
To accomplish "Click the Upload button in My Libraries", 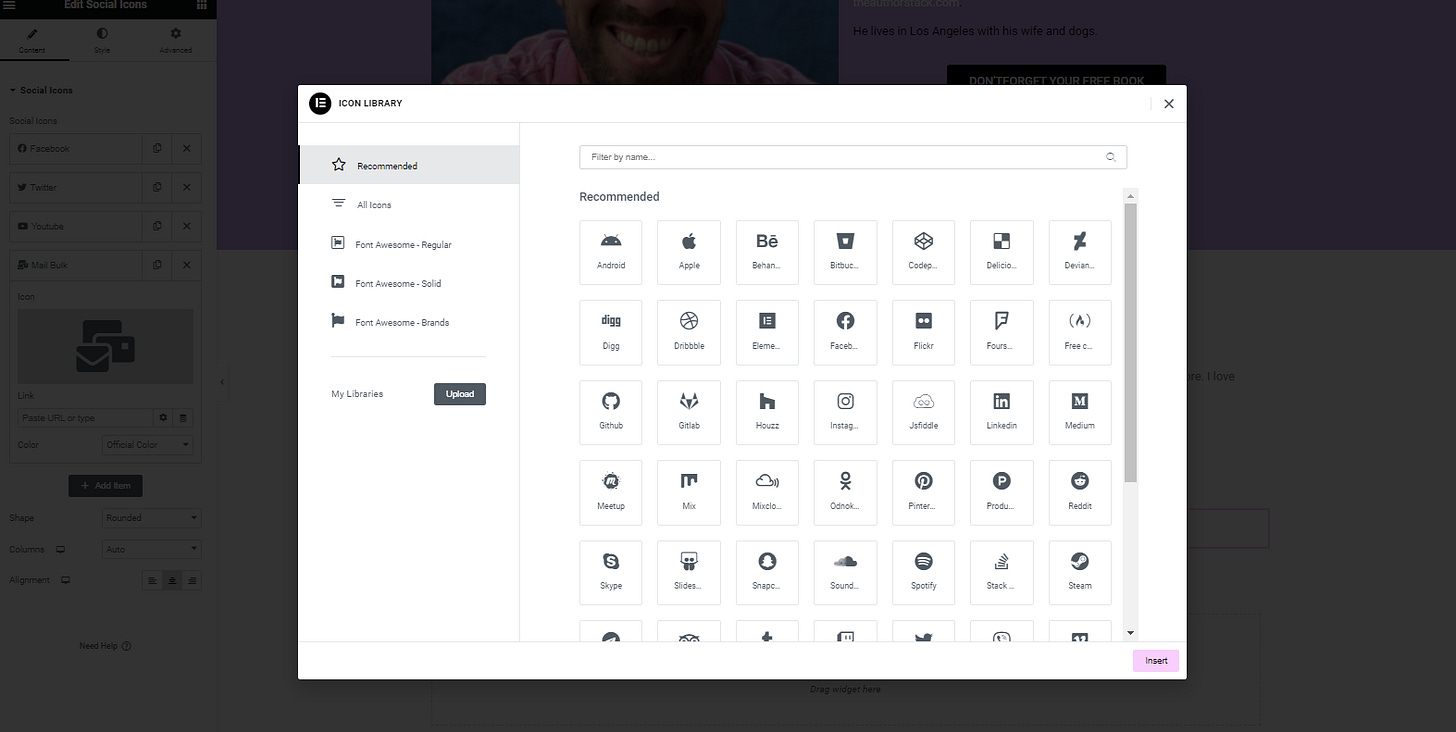I will pyautogui.click(x=460, y=394).
